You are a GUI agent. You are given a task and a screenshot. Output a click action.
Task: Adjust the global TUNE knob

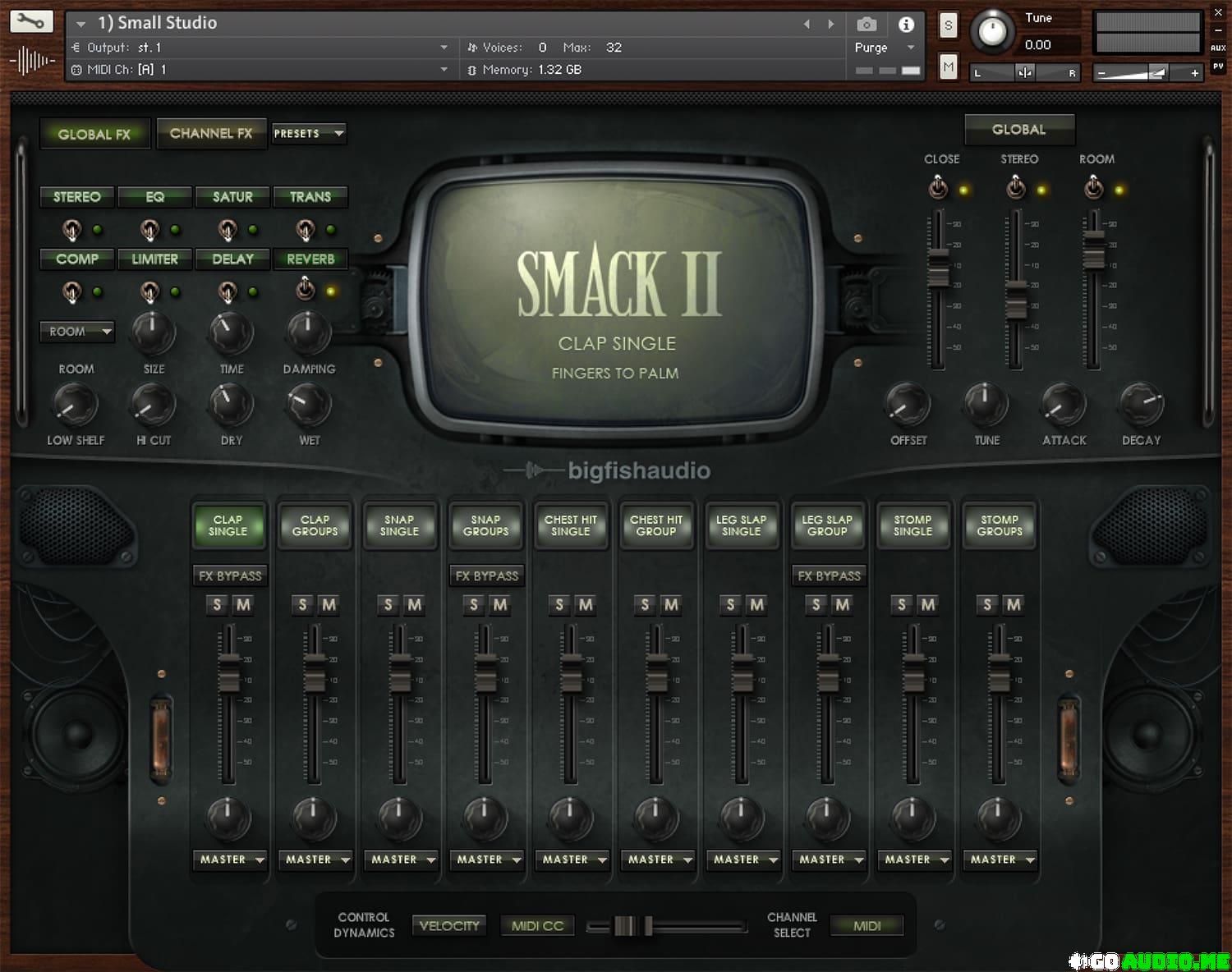(986, 404)
